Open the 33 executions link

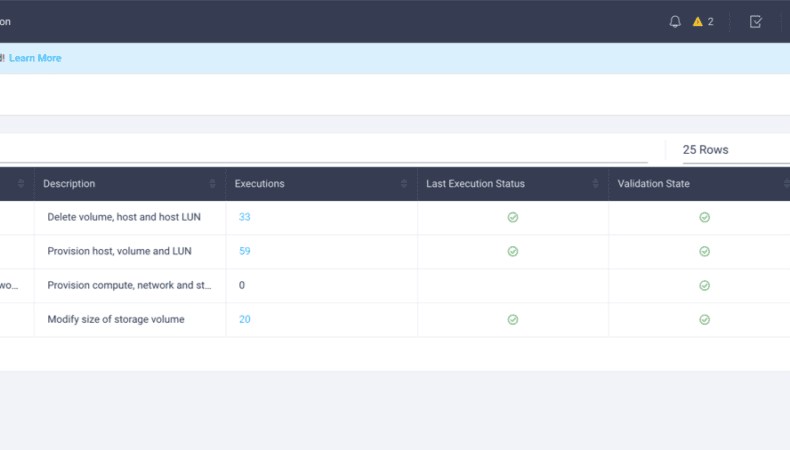(x=244, y=217)
